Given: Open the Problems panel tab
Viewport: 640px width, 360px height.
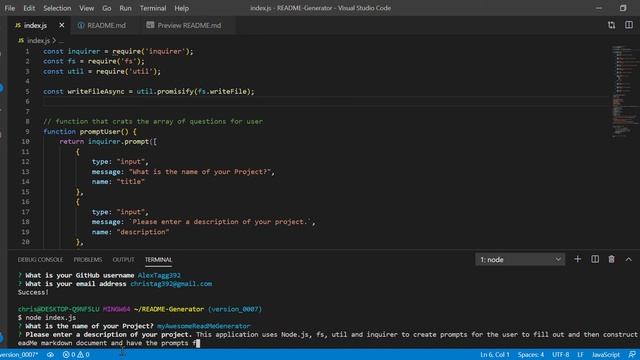Looking at the screenshot, I should point(88,260).
